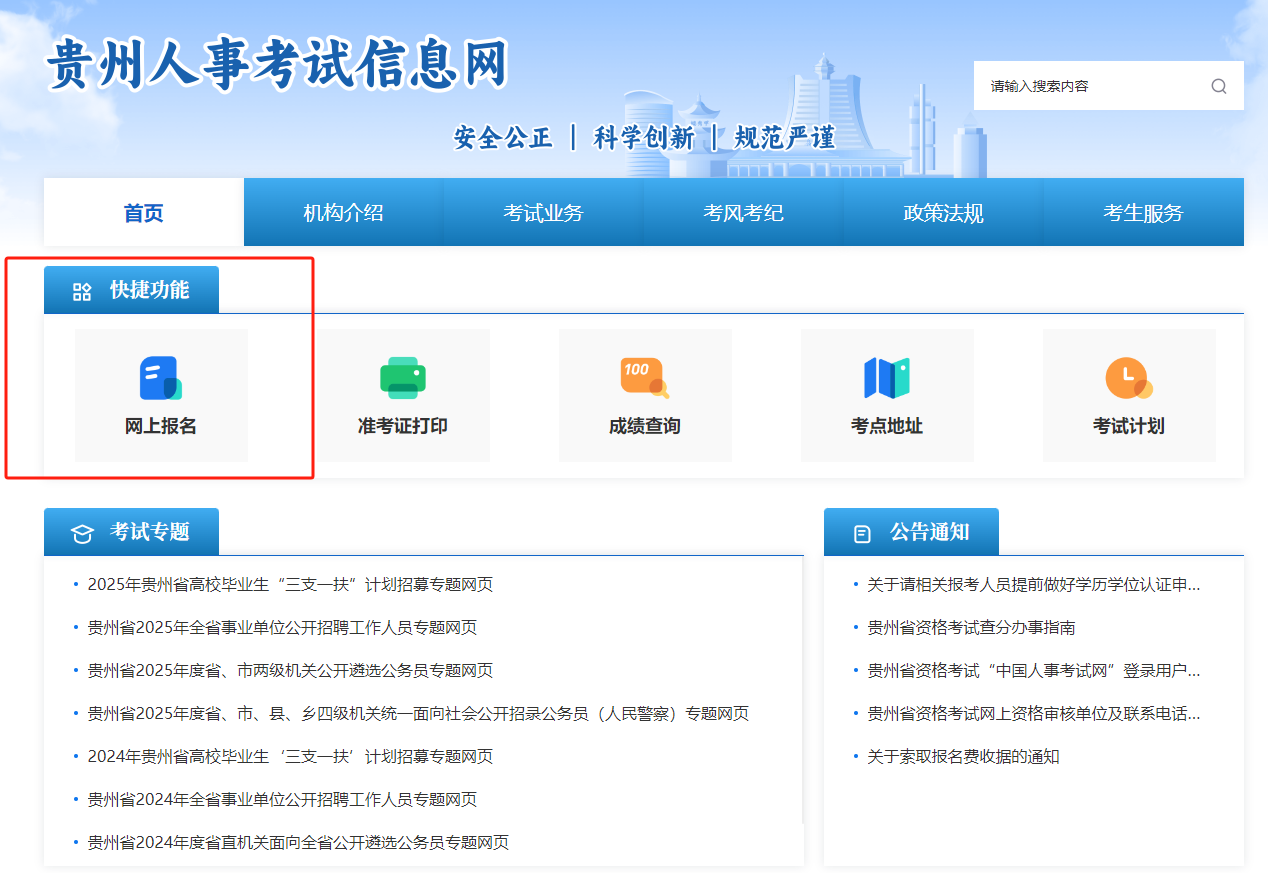Open the 考风考纪 navigation item

point(743,213)
